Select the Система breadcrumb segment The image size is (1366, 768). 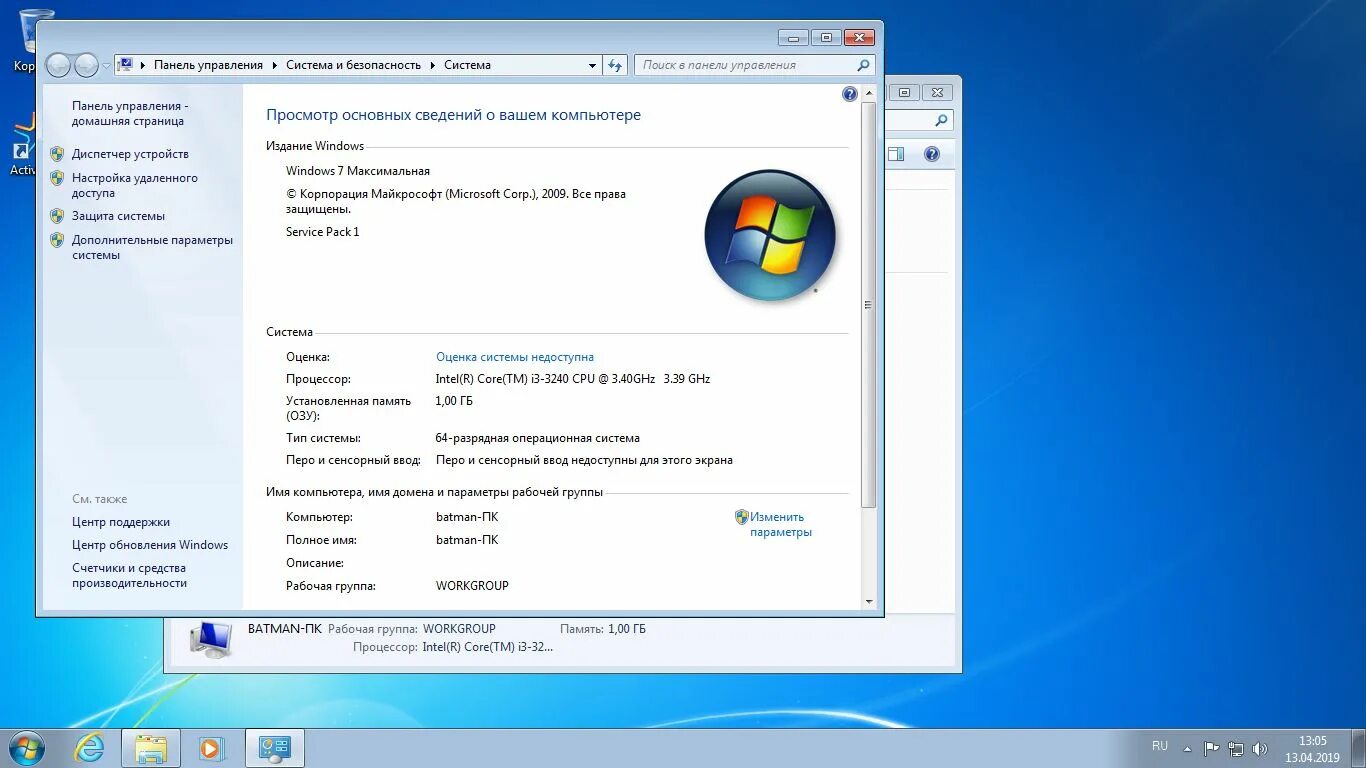(x=467, y=65)
